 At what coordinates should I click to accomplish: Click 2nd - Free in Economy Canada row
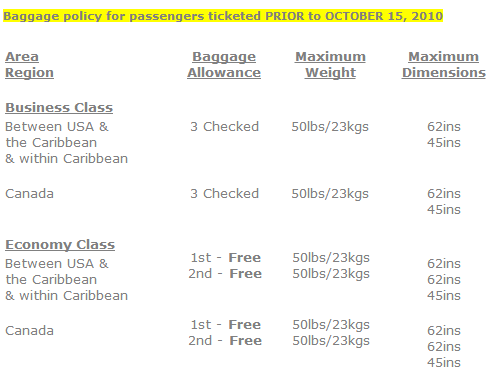(225, 341)
